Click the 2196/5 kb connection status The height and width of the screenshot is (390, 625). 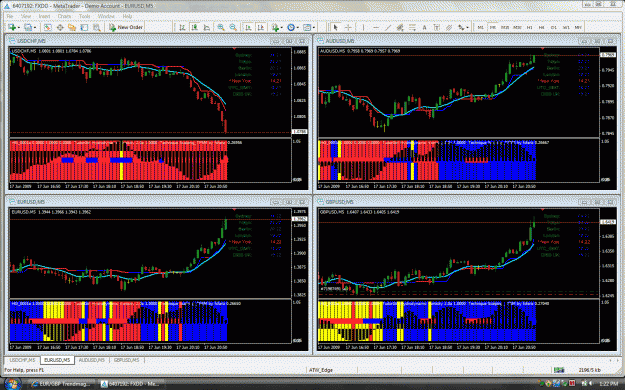pyautogui.click(x=590, y=370)
